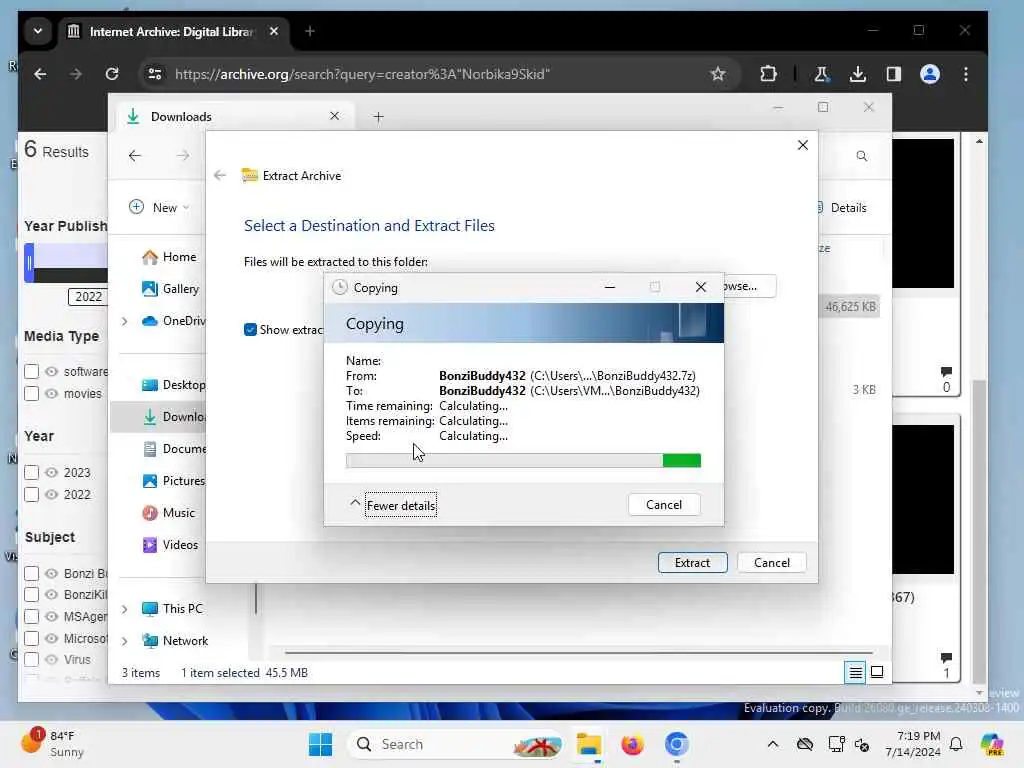Viewport: 1024px width, 768px height.
Task: Cancel the Extract Archive dialog
Action: pos(771,563)
